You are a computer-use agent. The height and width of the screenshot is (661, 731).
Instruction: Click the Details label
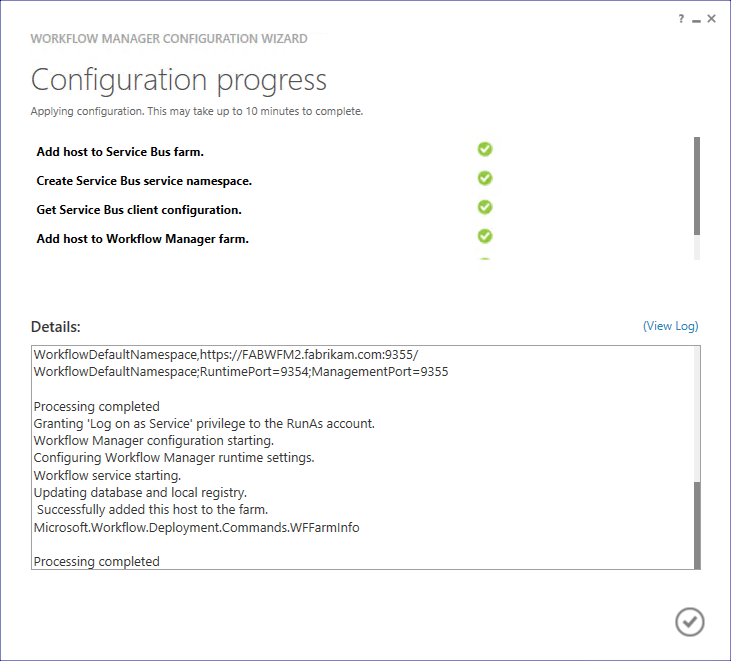(55, 327)
